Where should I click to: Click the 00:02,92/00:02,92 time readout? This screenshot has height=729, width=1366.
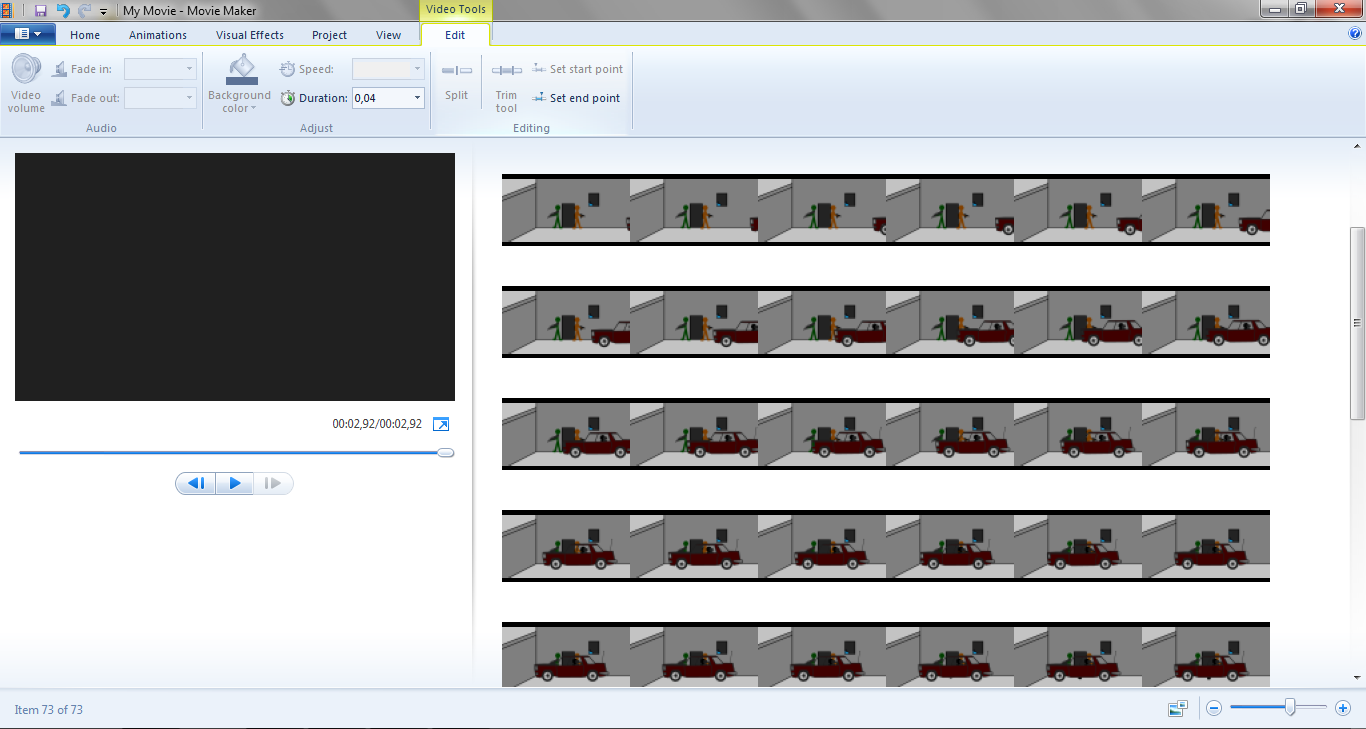(377, 424)
